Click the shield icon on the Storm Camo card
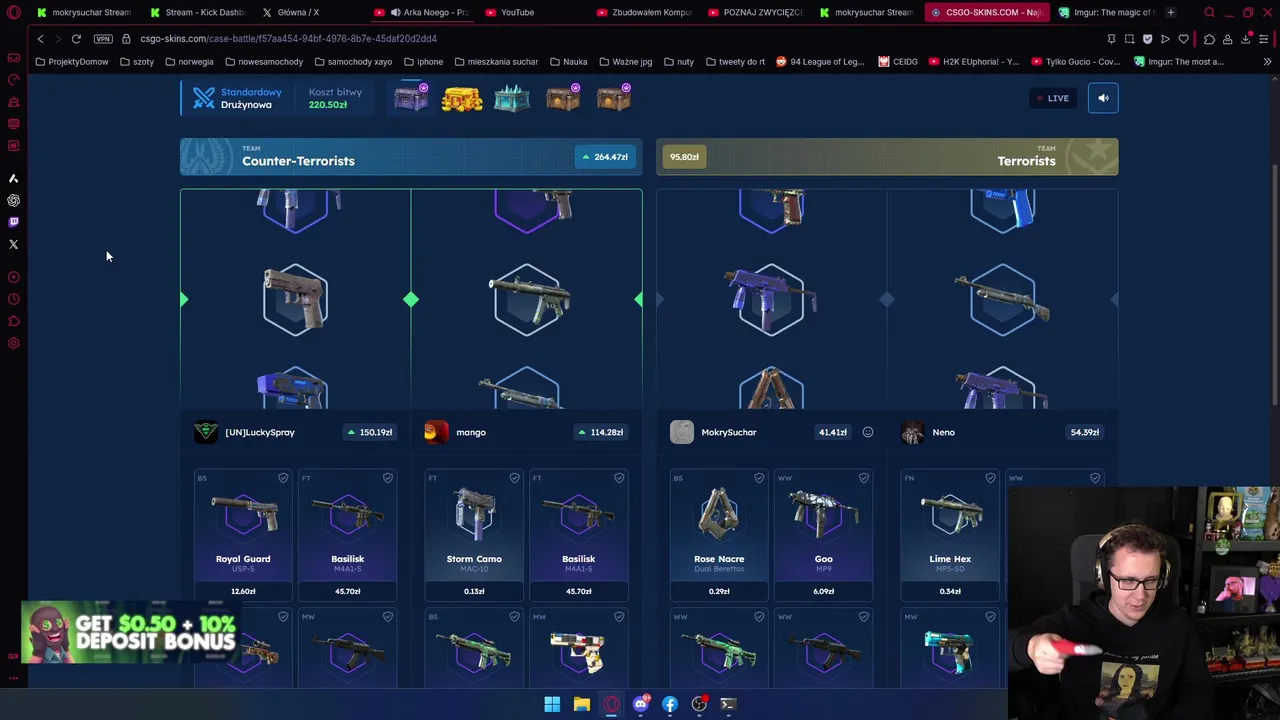Image resolution: width=1280 pixels, height=720 pixels. point(514,479)
